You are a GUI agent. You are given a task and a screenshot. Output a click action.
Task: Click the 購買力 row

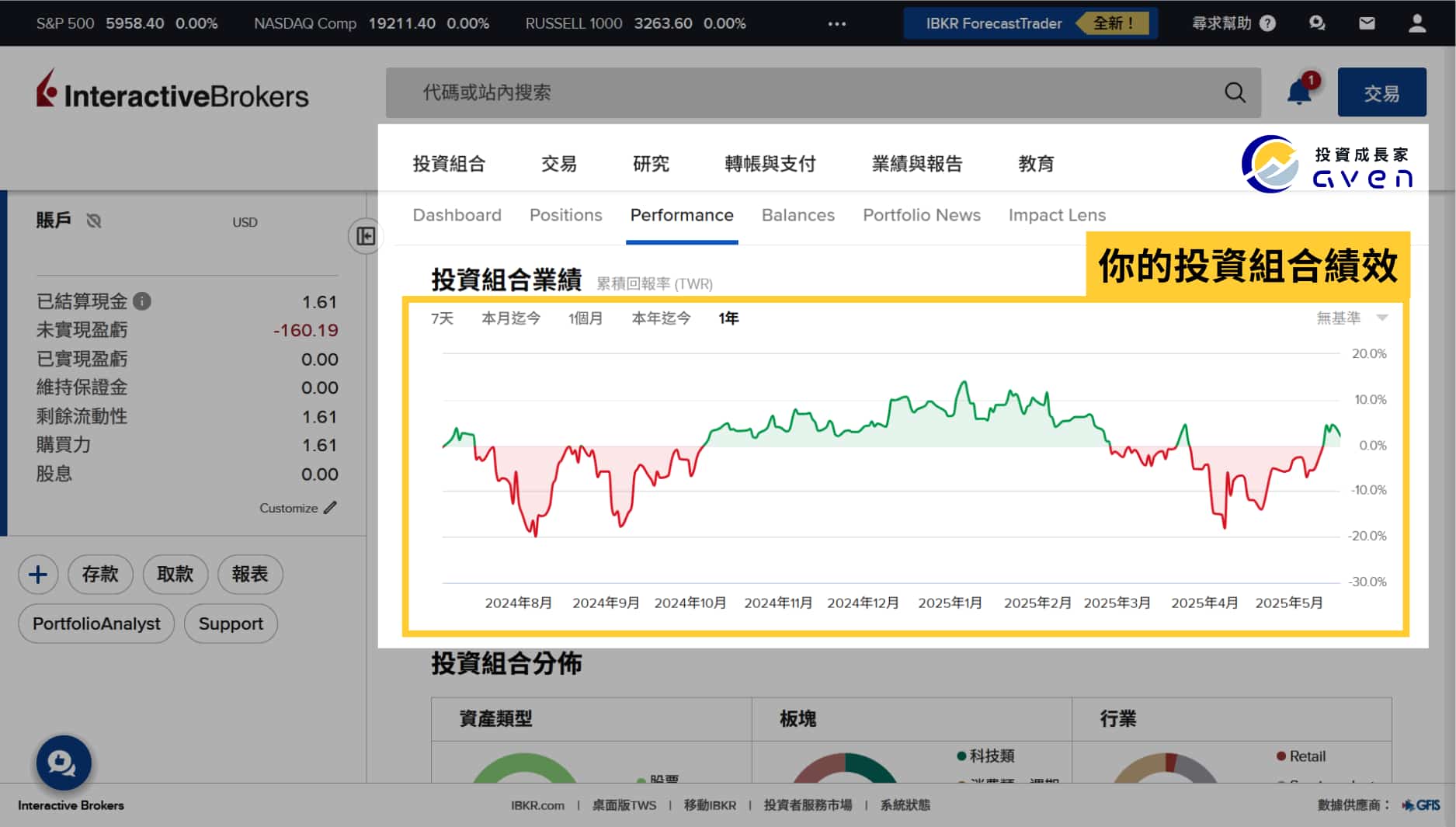(186, 445)
